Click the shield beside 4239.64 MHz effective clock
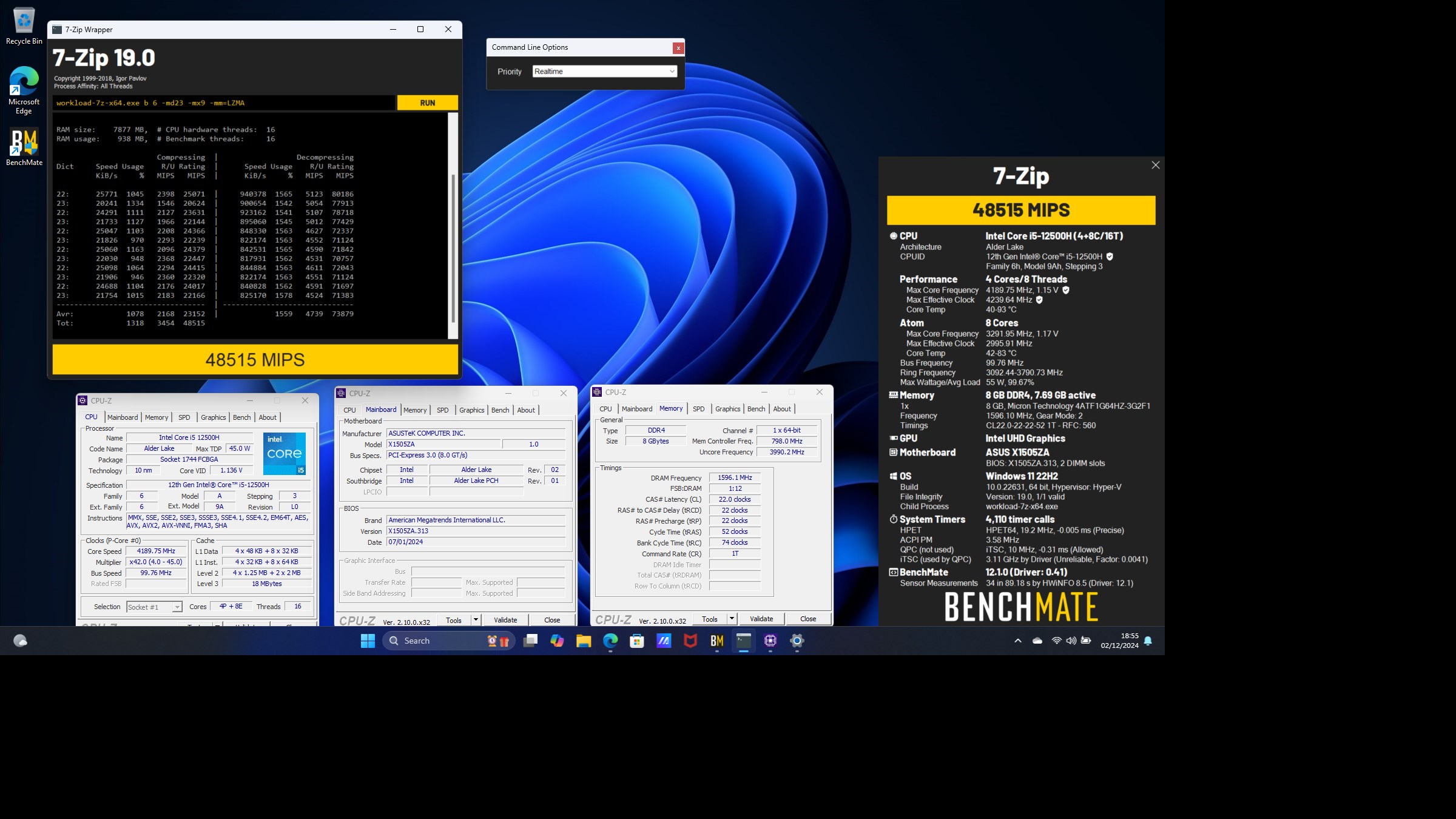Screen dimensions: 1456x819 1039,300
